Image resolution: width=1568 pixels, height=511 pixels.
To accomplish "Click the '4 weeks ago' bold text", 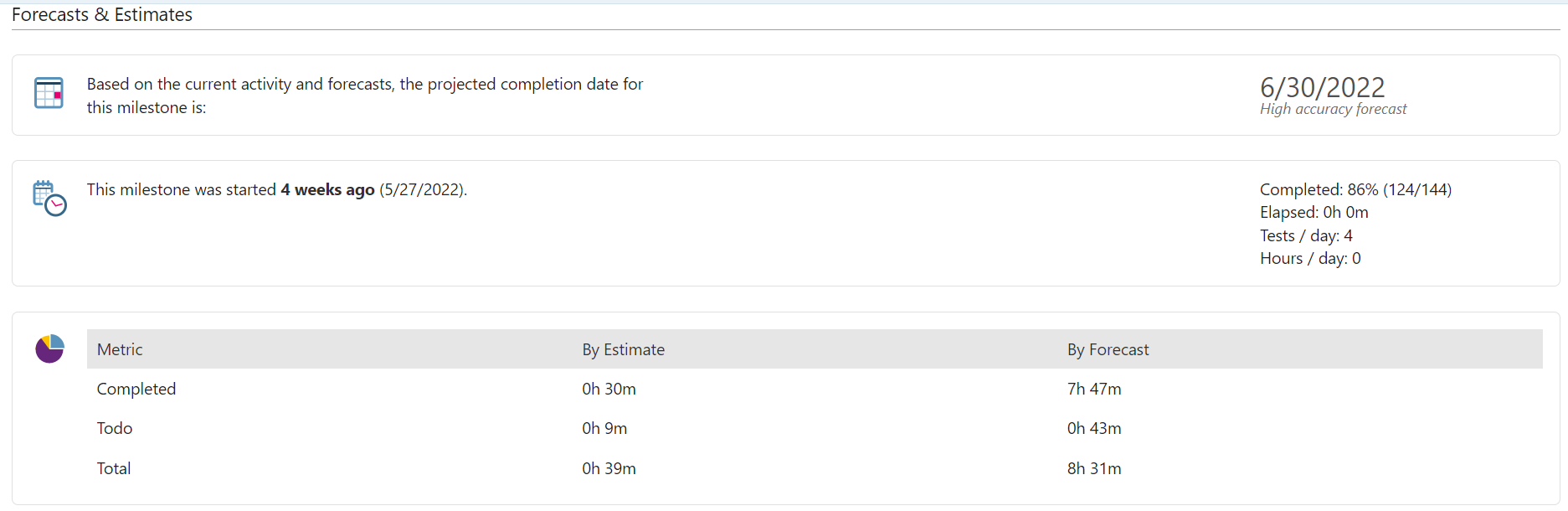I will [x=327, y=190].
